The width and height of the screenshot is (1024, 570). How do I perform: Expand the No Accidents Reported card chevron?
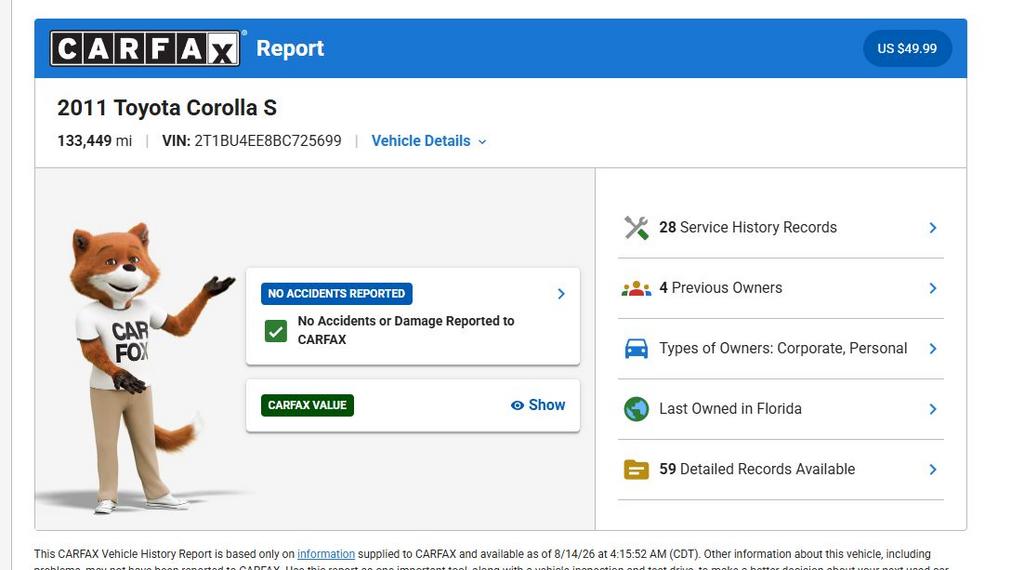[561, 294]
